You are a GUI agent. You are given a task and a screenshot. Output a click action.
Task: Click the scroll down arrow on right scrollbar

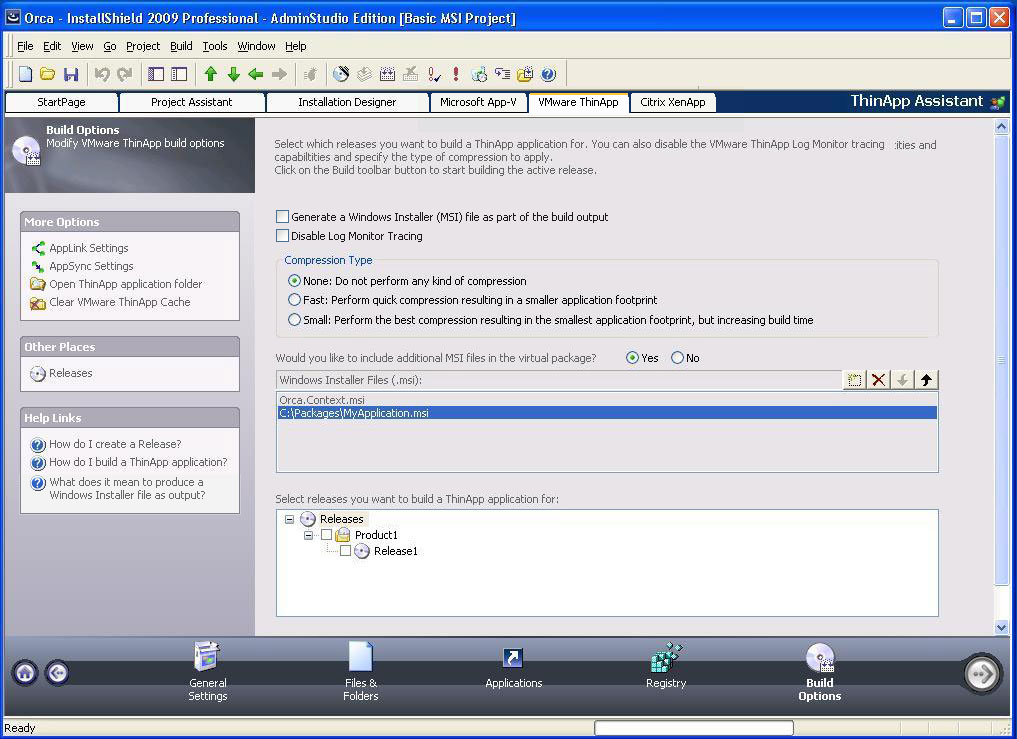[1002, 627]
